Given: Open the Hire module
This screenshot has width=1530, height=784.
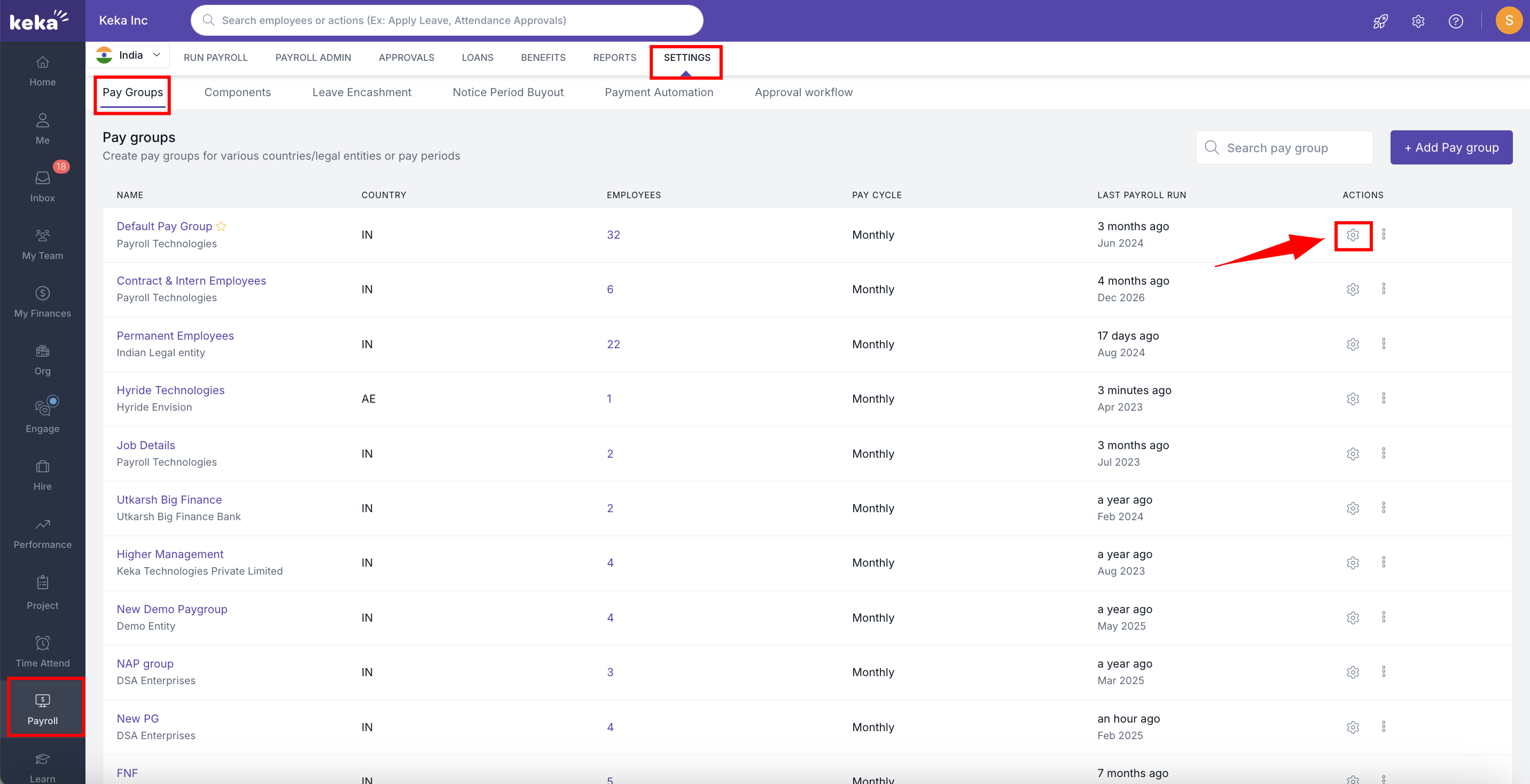Looking at the screenshot, I should [42, 475].
